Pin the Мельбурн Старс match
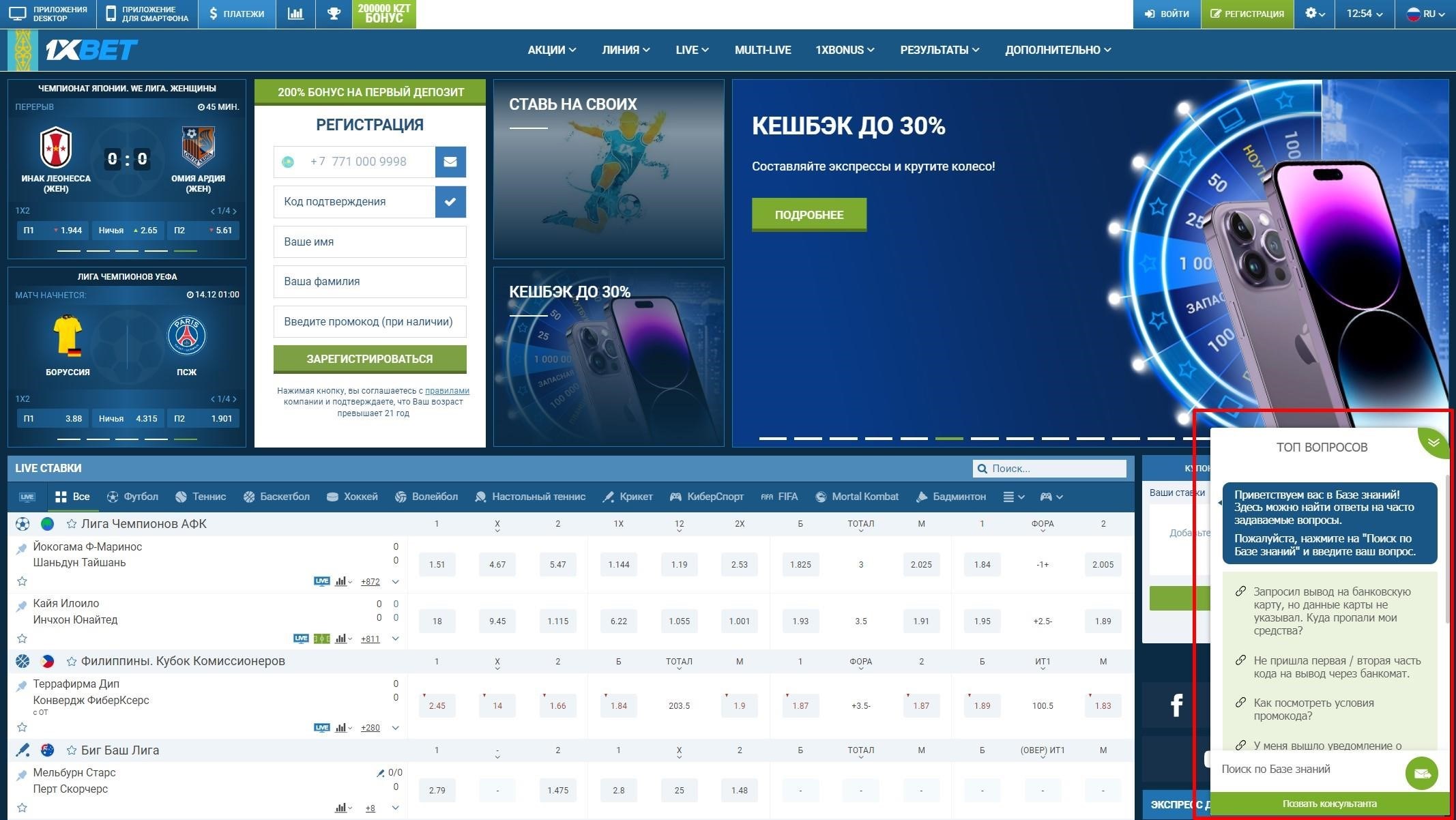1456x820 pixels. [x=21, y=774]
